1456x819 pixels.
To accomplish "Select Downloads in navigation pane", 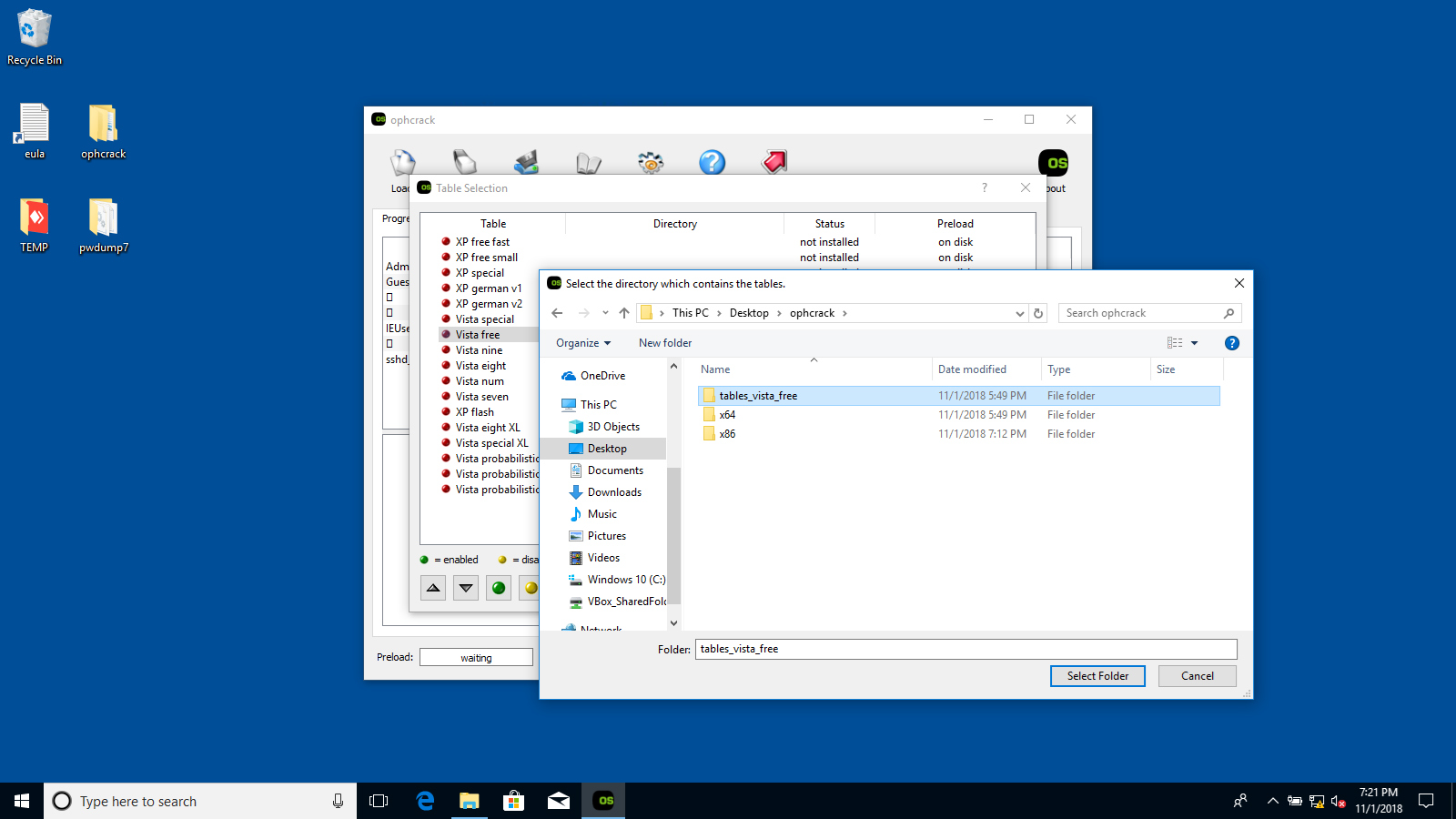I will tap(613, 492).
